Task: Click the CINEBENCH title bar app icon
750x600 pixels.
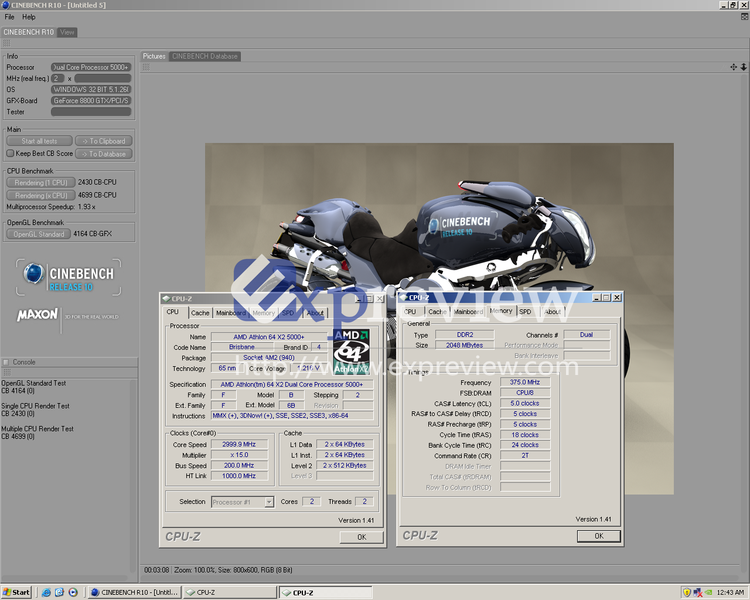Action: pyautogui.click(x=5, y=5)
